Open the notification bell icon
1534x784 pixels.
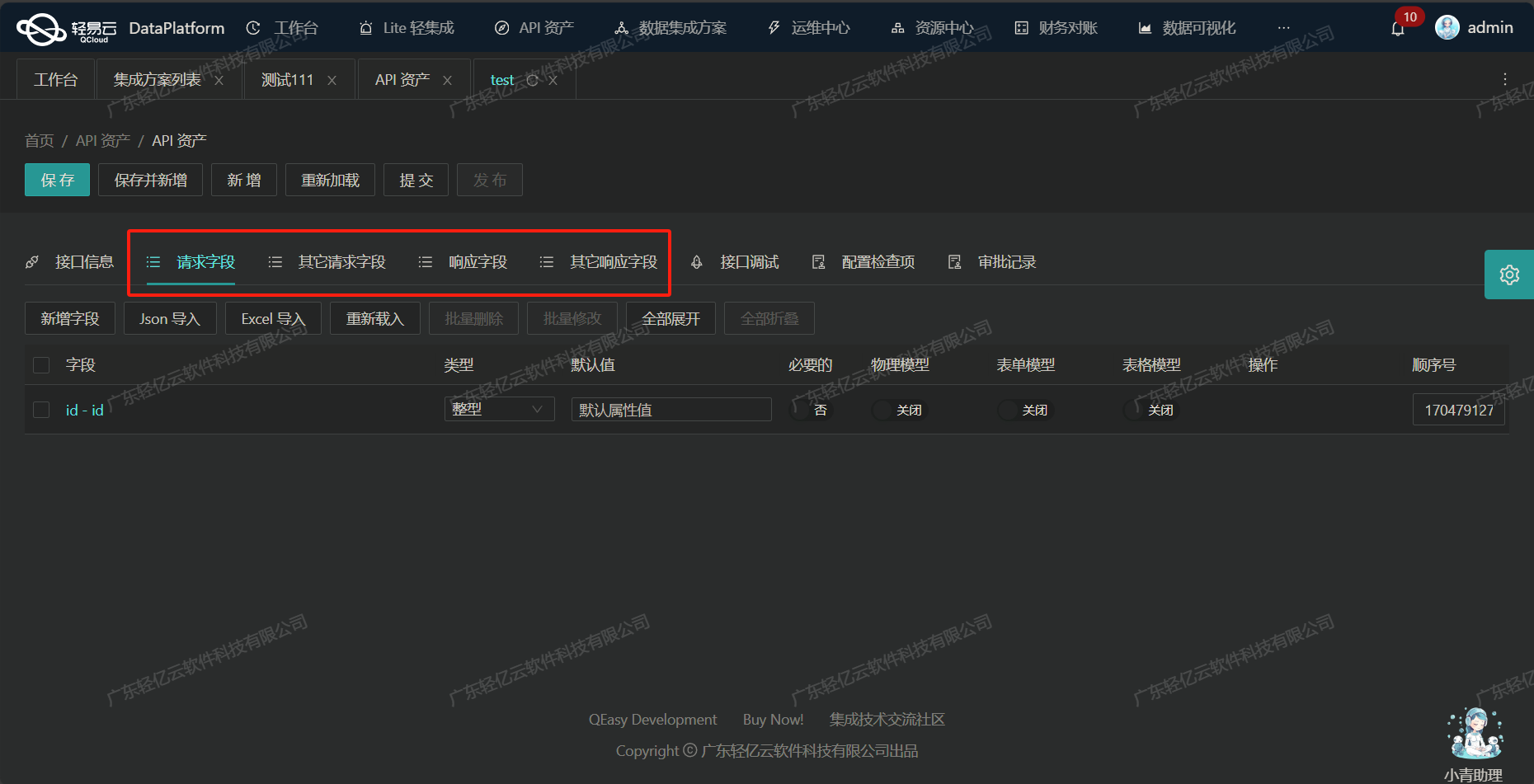[1398, 29]
